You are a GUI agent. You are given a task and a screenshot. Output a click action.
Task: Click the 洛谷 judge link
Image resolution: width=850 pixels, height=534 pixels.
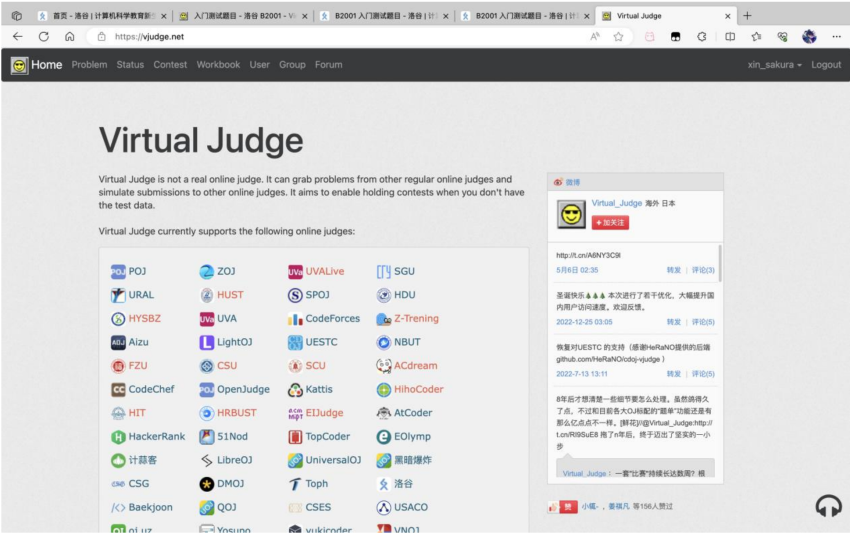[x=403, y=484]
